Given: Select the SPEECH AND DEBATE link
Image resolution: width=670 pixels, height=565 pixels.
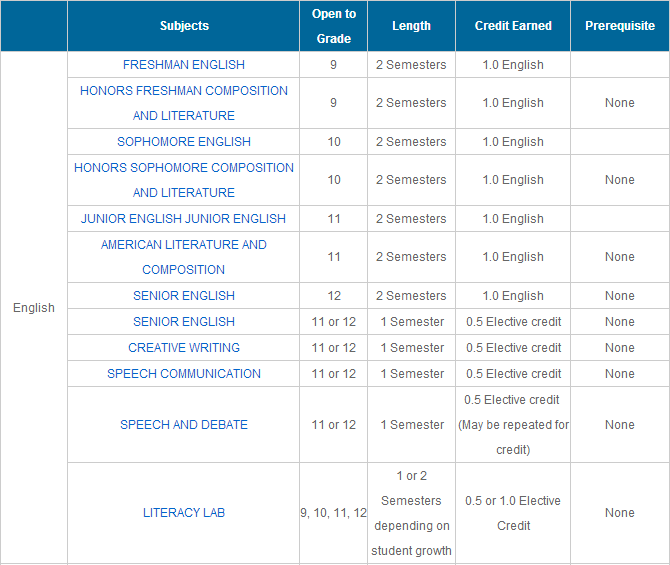Looking at the screenshot, I should point(183,425).
